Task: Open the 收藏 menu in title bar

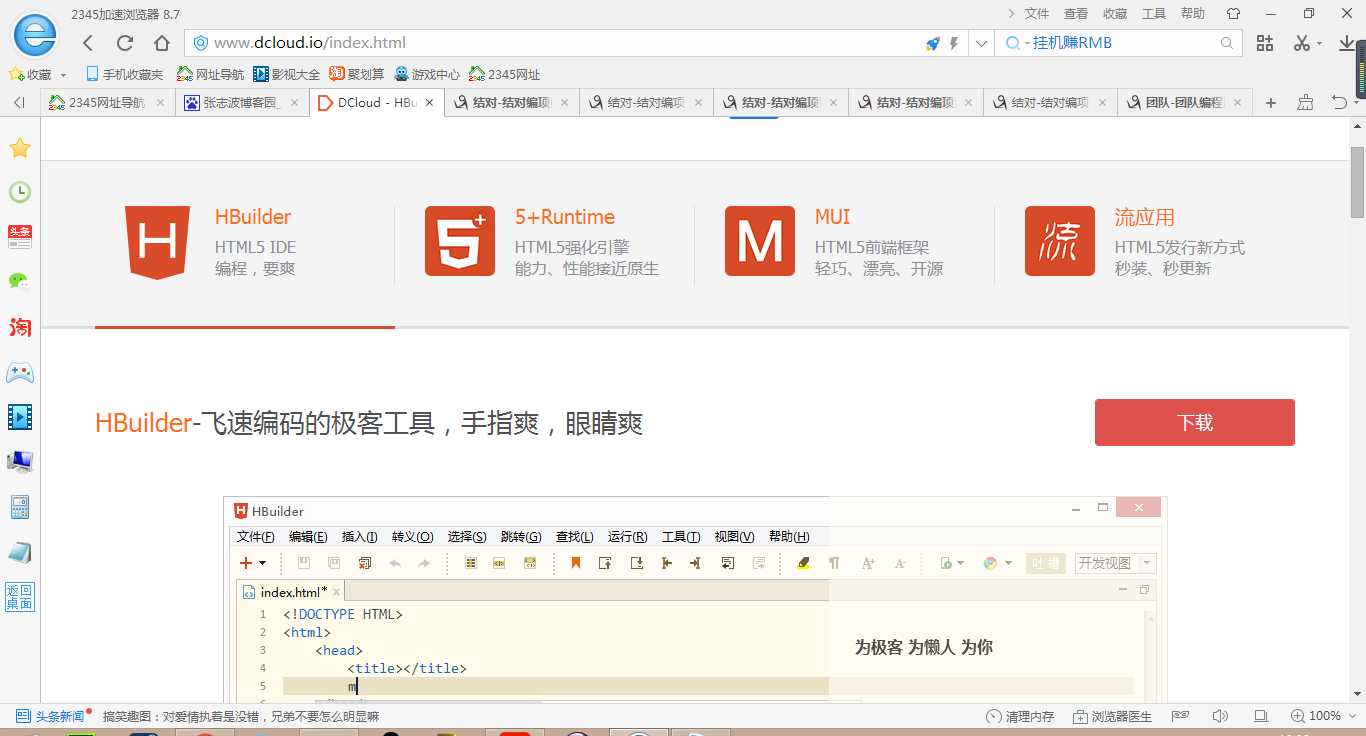Action: pos(1115,14)
